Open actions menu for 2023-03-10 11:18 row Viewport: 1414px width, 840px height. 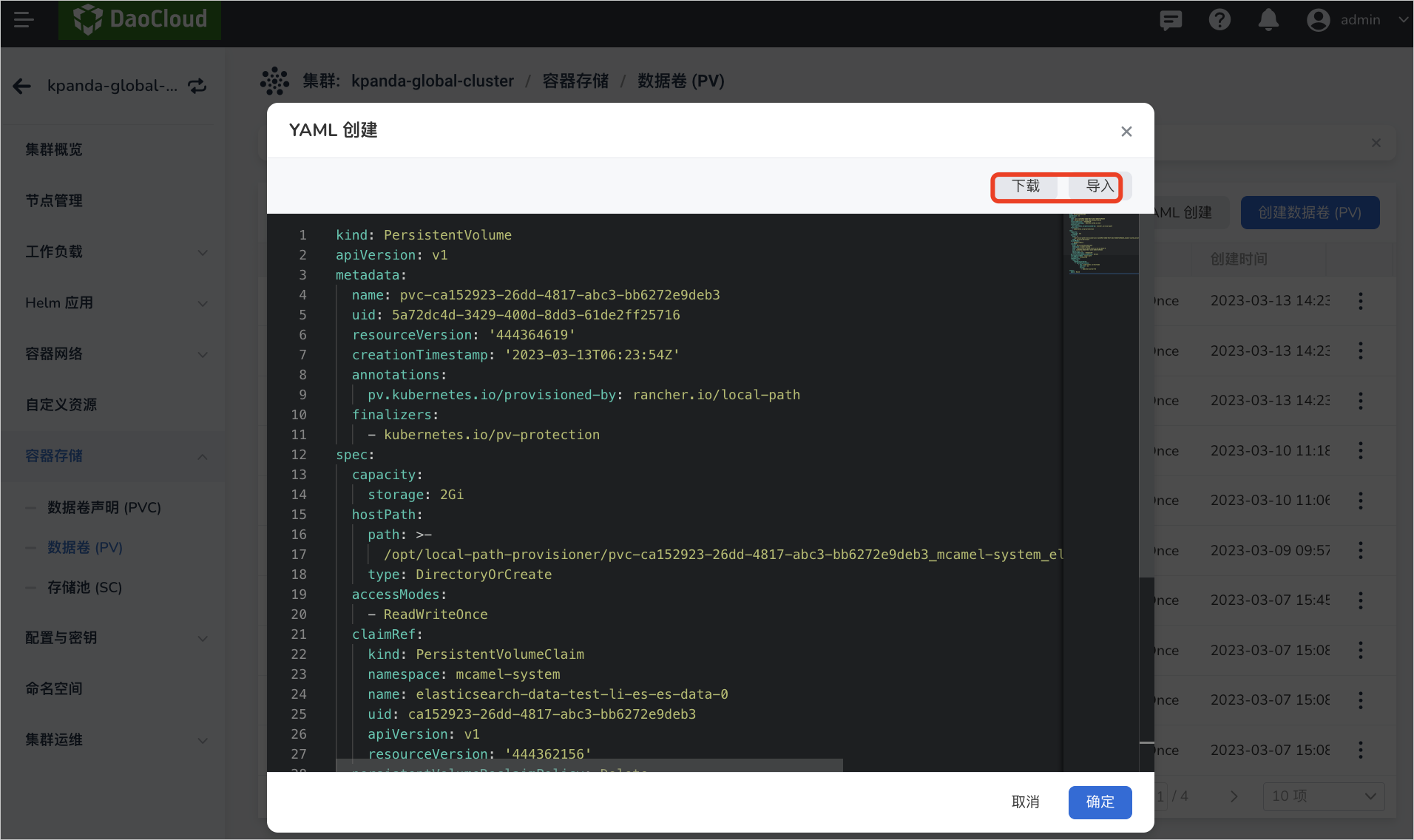click(x=1360, y=451)
